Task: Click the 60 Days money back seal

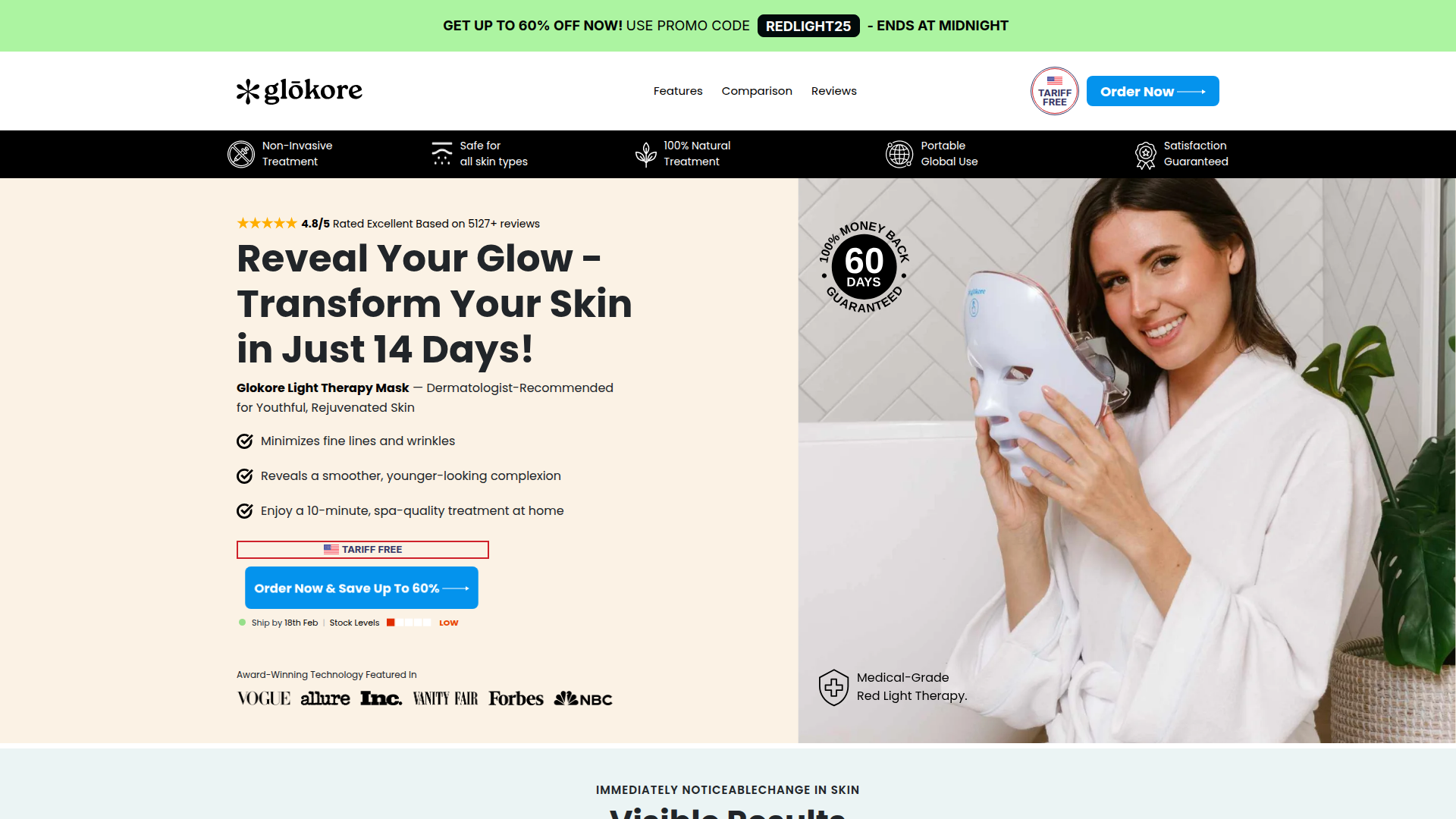Action: click(864, 267)
